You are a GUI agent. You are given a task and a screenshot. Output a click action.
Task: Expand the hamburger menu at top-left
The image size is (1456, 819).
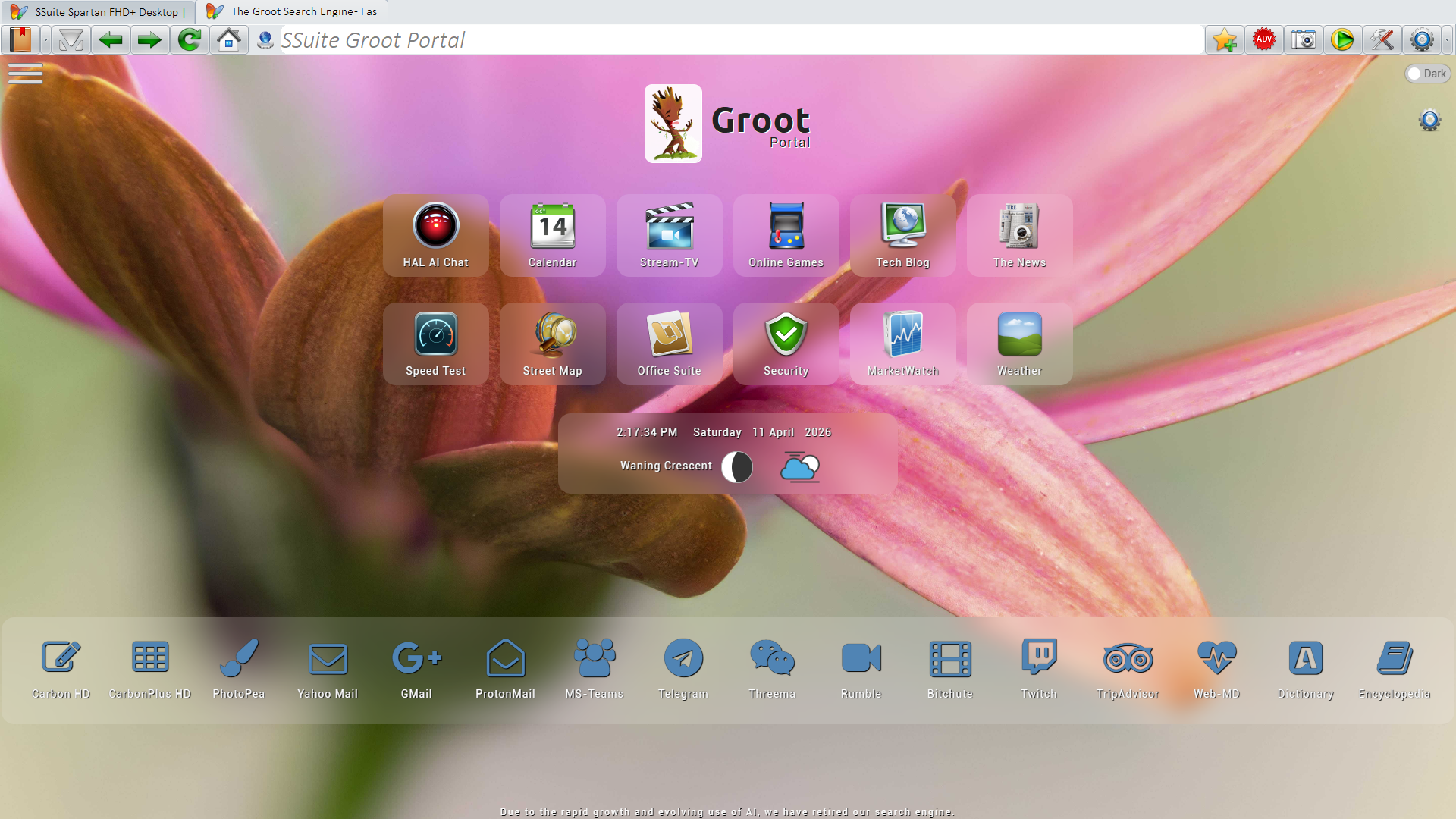click(x=25, y=74)
